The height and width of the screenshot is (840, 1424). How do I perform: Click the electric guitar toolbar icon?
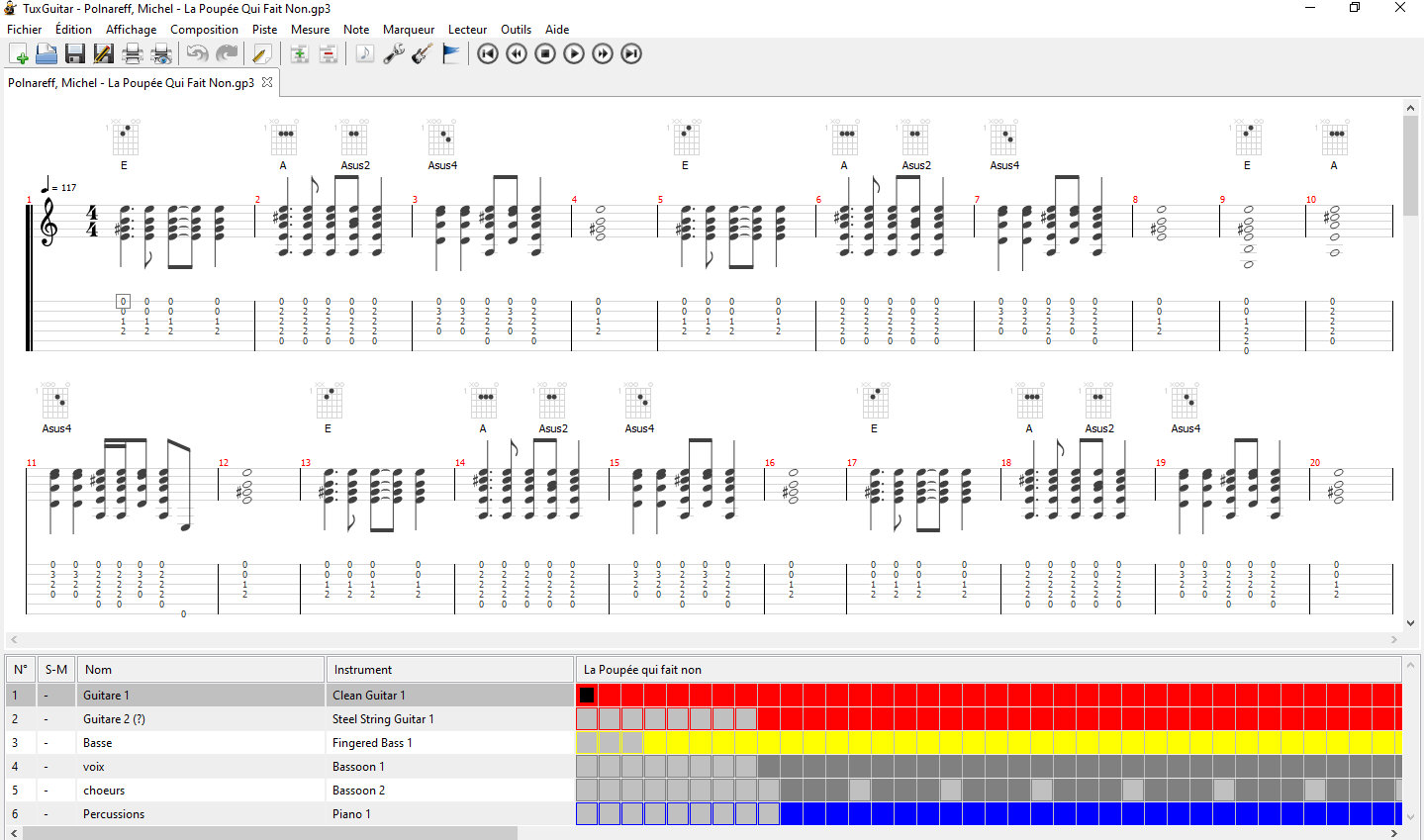coord(422,53)
